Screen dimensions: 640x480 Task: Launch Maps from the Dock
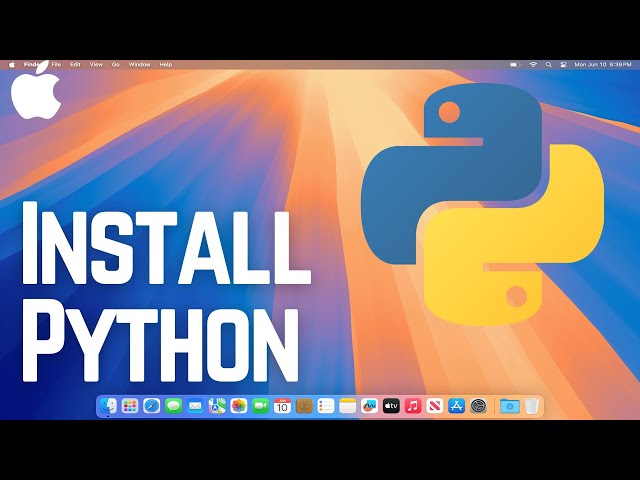[x=217, y=406]
